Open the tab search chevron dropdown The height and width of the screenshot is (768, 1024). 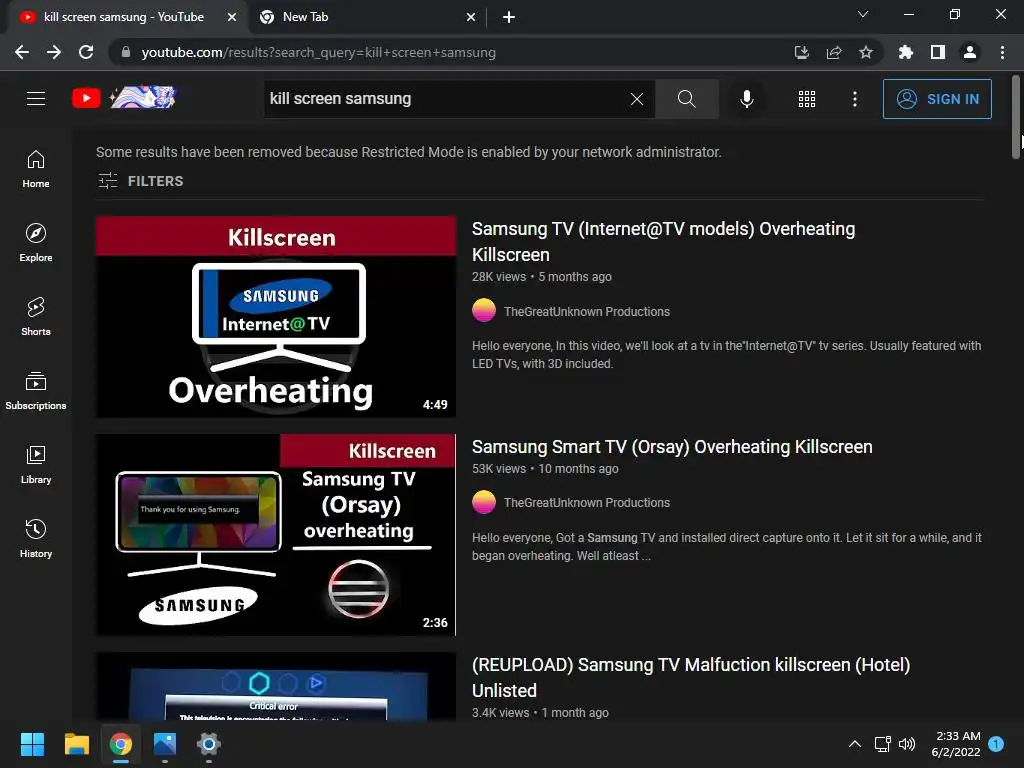[863, 14]
